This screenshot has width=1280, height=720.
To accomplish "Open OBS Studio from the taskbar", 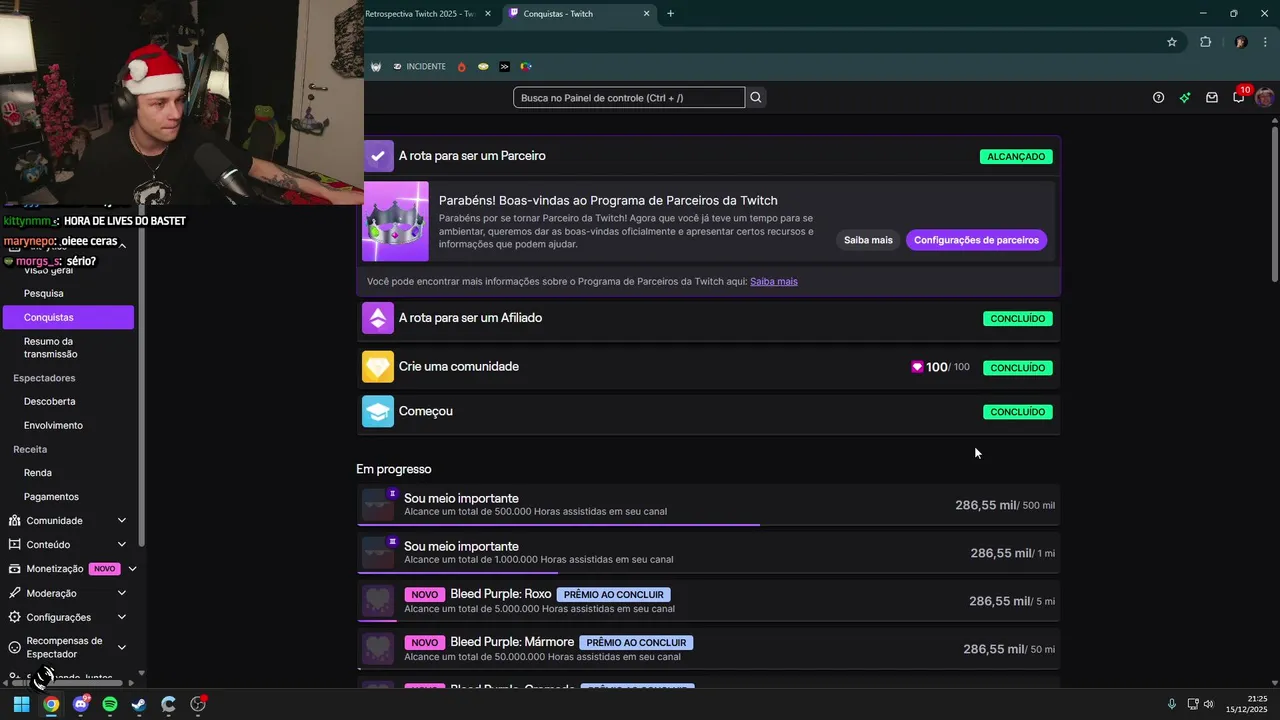I will point(198,704).
